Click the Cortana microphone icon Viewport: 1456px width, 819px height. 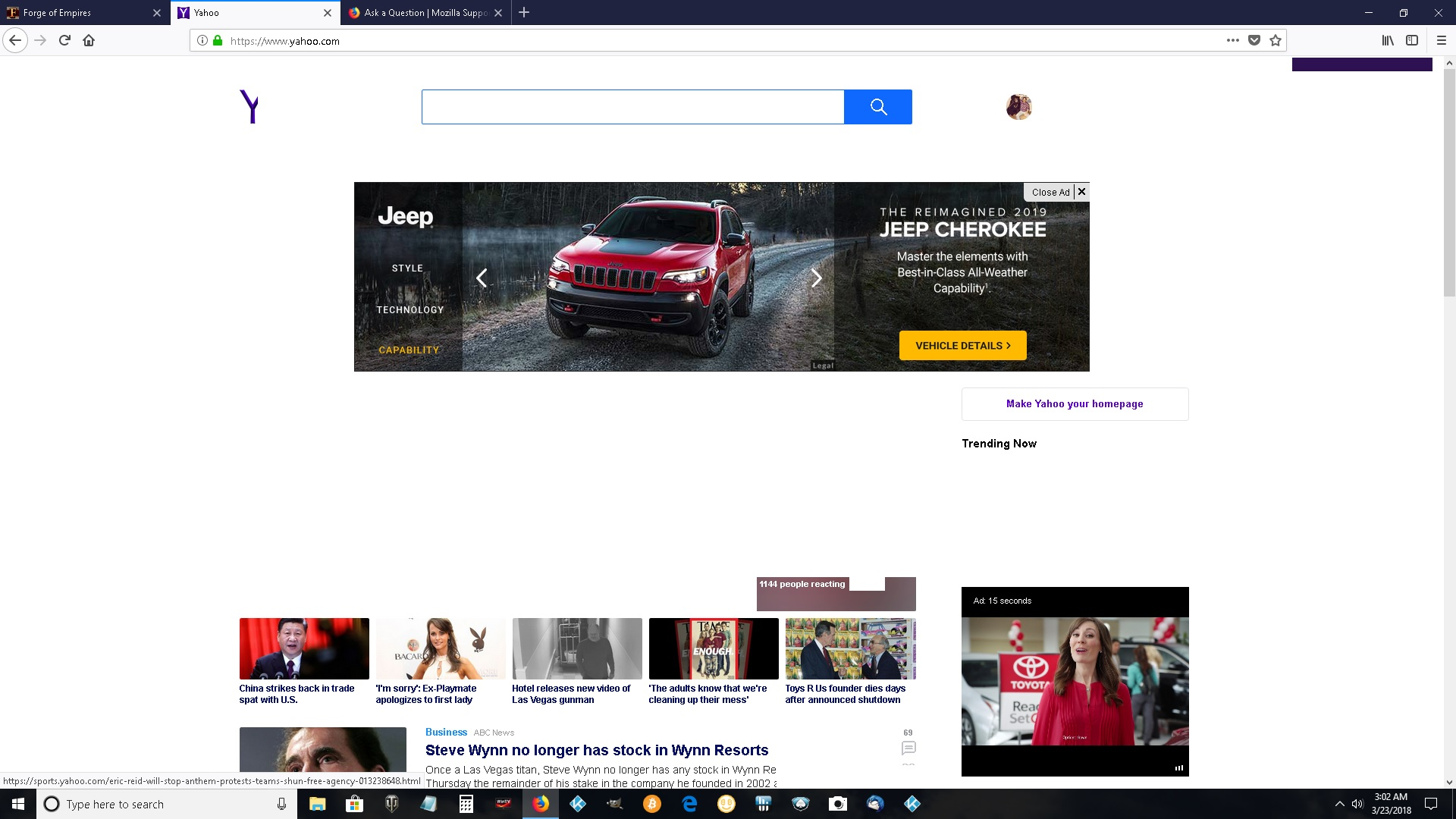[281, 804]
